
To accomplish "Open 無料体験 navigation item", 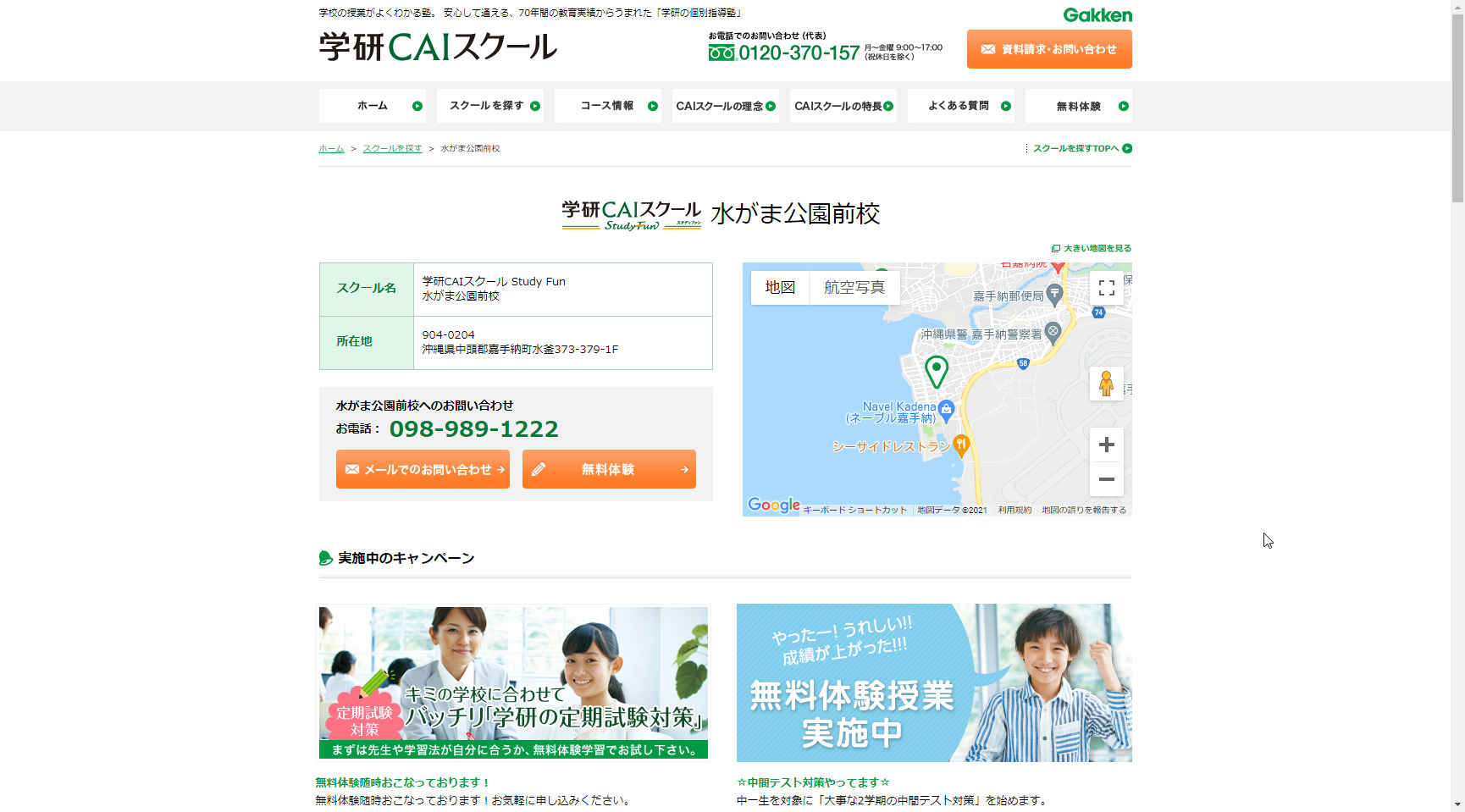I will coord(1079,106).
